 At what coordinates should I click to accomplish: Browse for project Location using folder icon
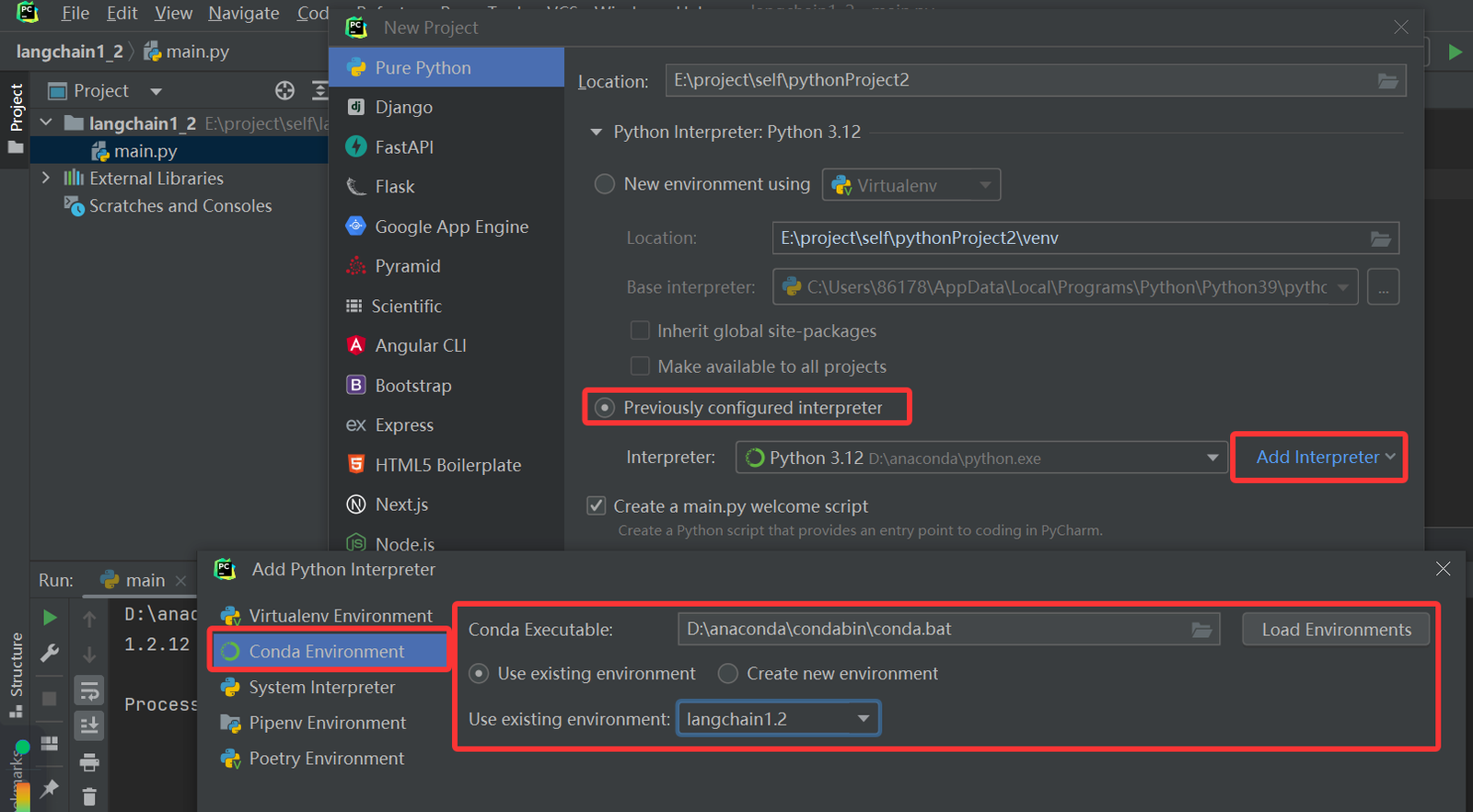(x=1387, y=81)
